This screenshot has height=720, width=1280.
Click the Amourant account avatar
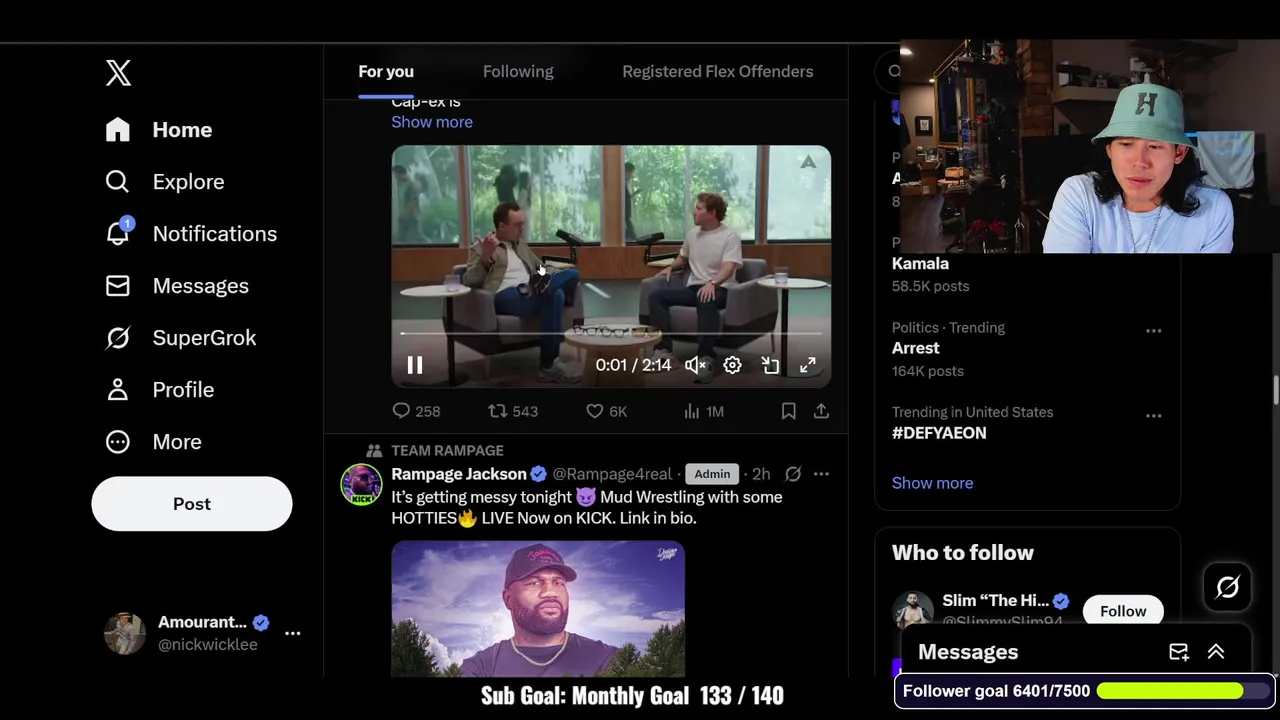click(125, 634)
